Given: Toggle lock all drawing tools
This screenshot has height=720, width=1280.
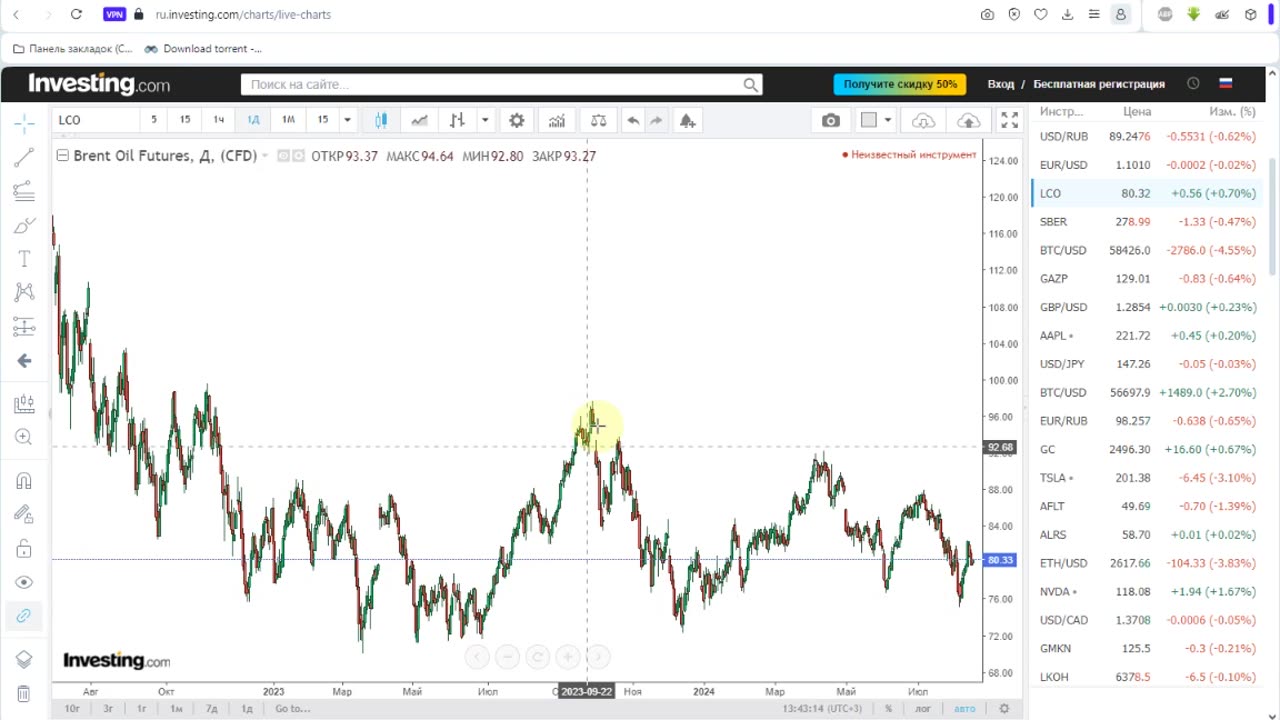Looking at the screenshot, I should tap(24, 548).
